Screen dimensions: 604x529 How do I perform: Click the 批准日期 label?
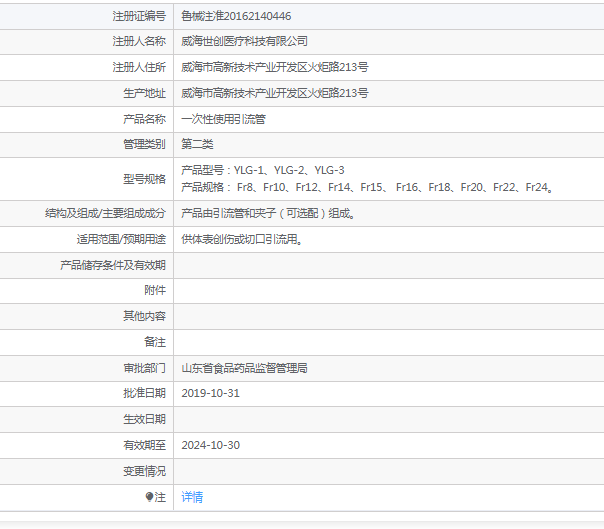[144, 393]
